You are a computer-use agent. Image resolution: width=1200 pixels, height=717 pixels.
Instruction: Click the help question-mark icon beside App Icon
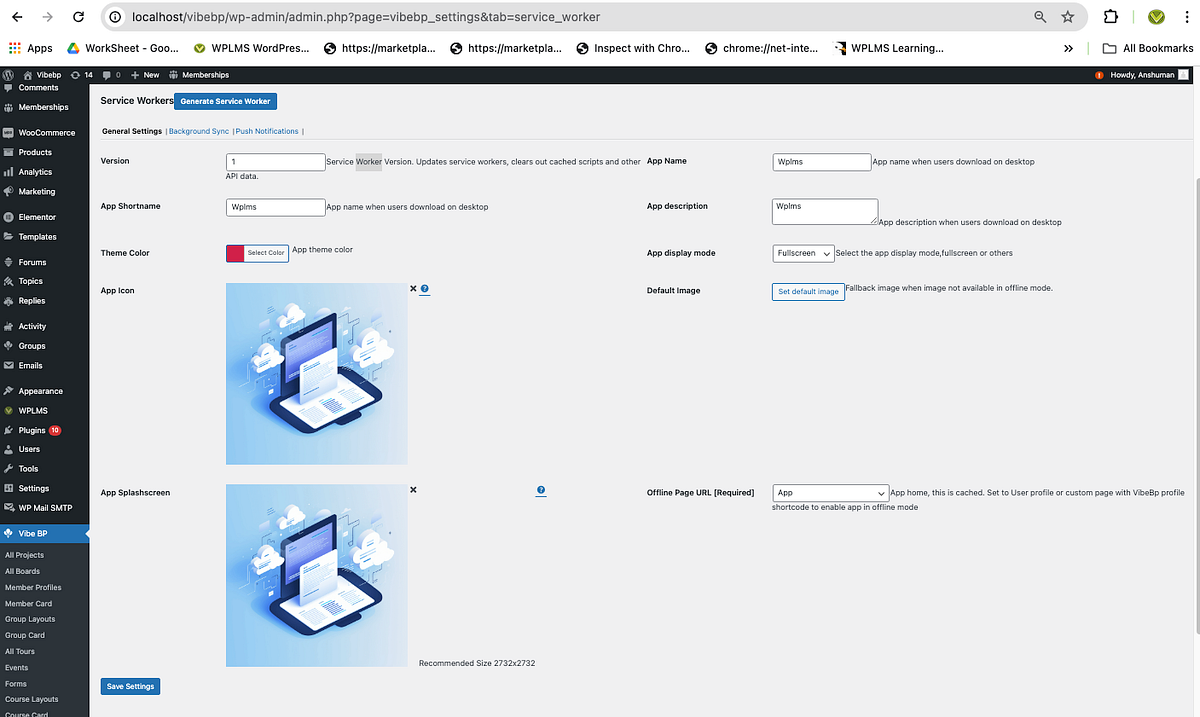pyautogui.click(x=424, y=288)
